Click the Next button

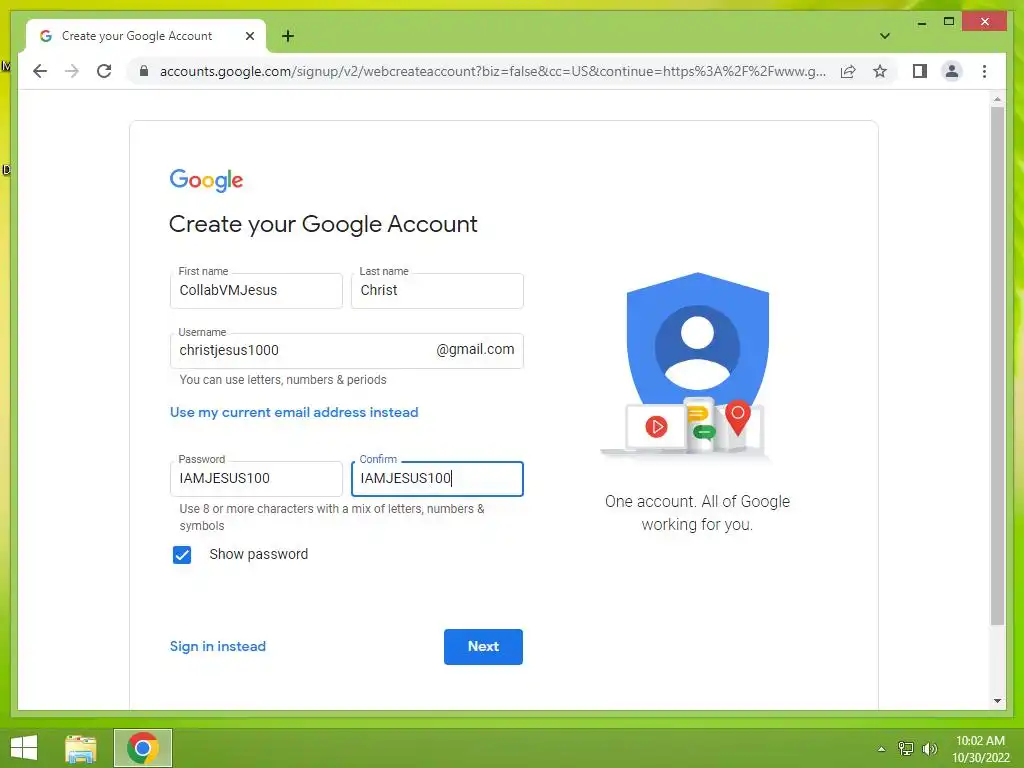click(483, 647)
